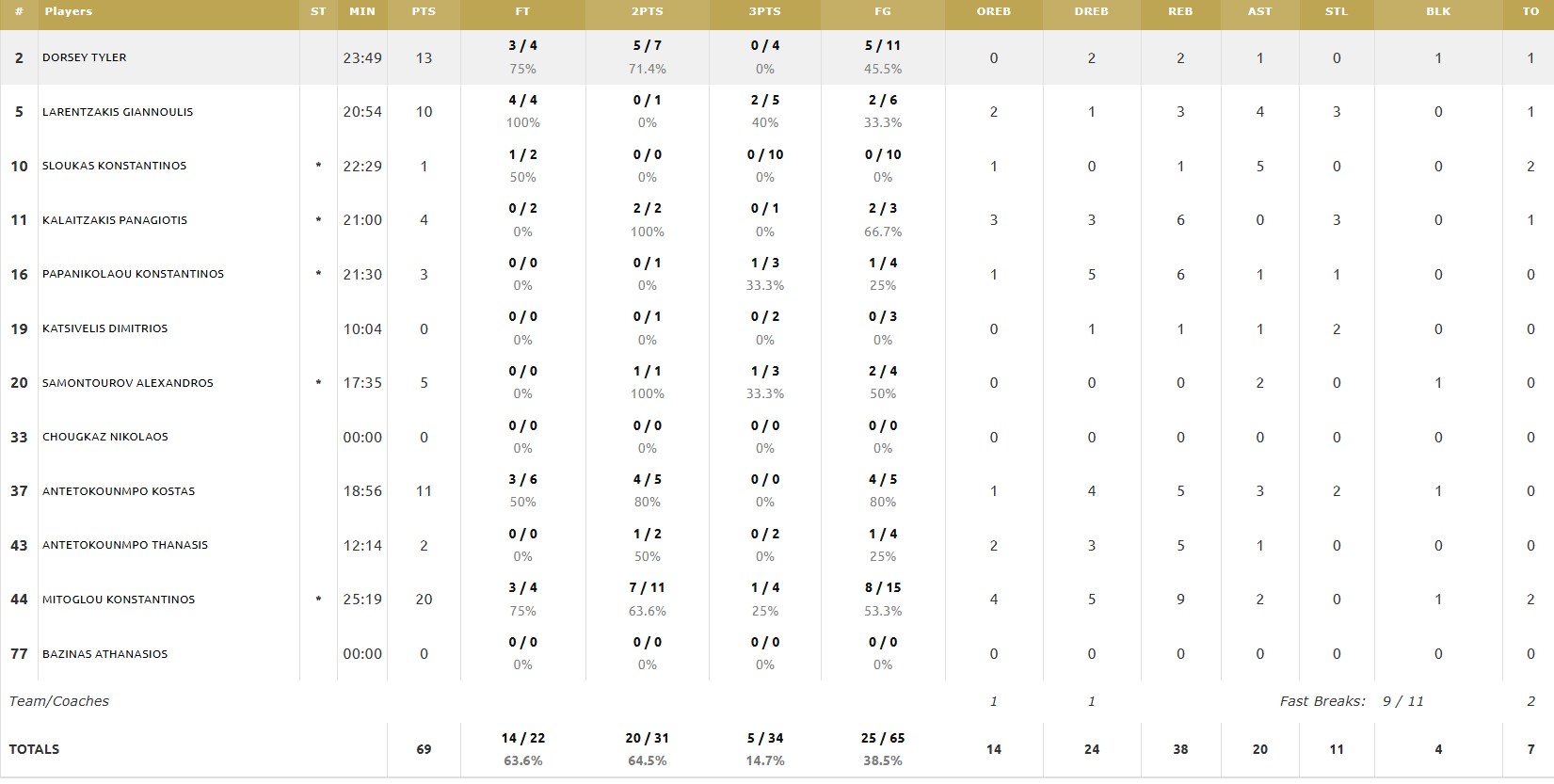Viewport: 1554px width, 784px height.
Task: Sort by MIN column header
Action: coord(362,11)
